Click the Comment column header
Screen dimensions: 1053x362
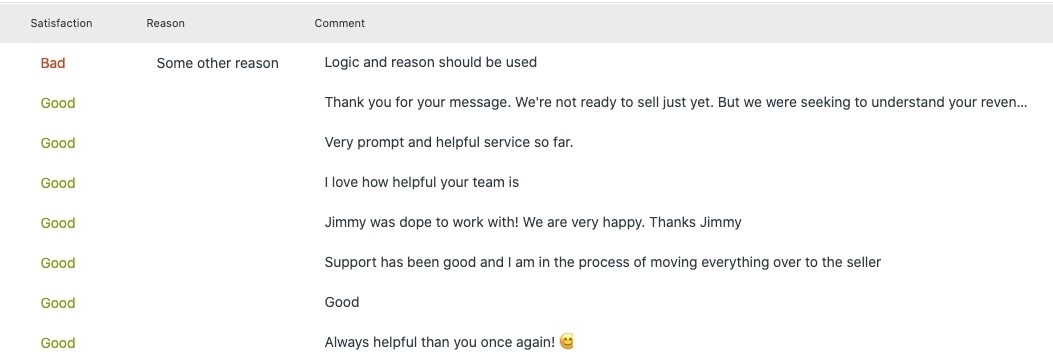click(x=339, y=23)
